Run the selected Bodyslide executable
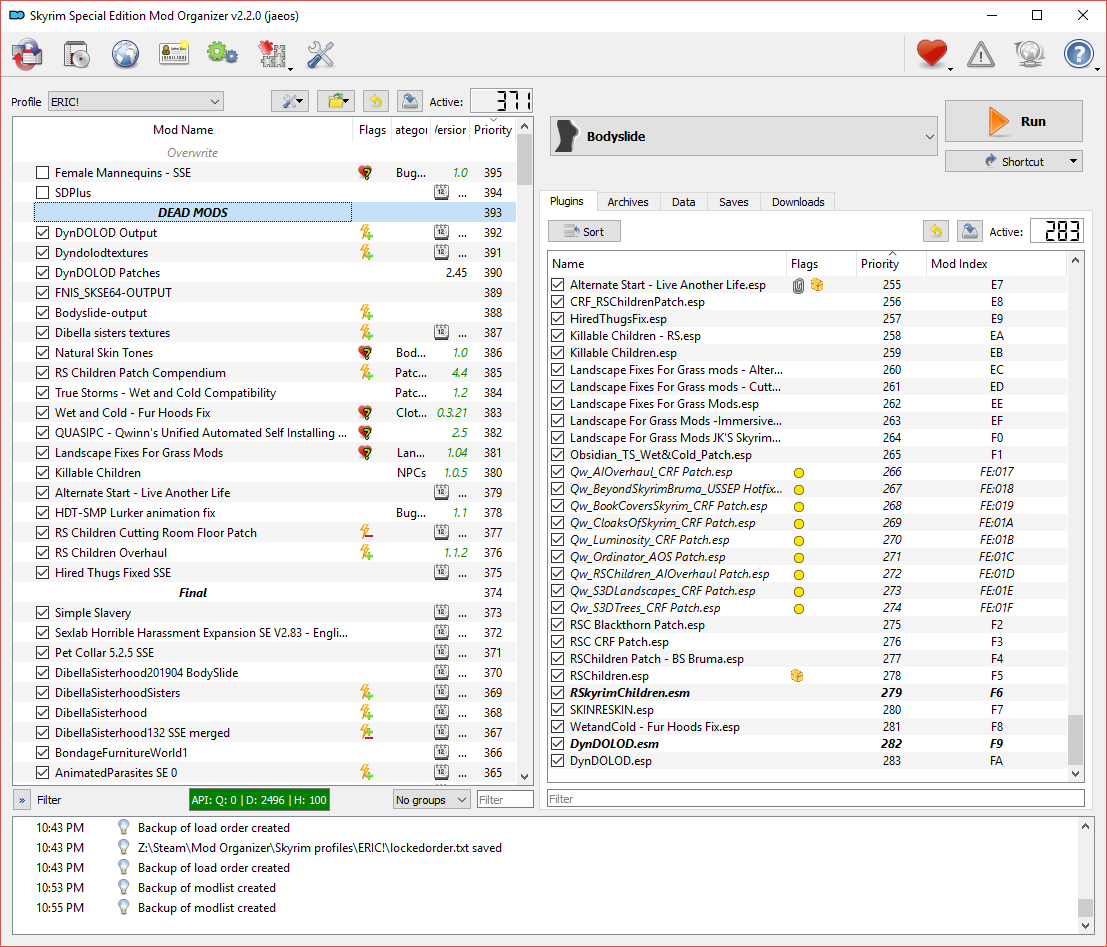Image resolution: width=1107 pixels, height=947 pixels. pyautogui.click(x=1013, y=121)
